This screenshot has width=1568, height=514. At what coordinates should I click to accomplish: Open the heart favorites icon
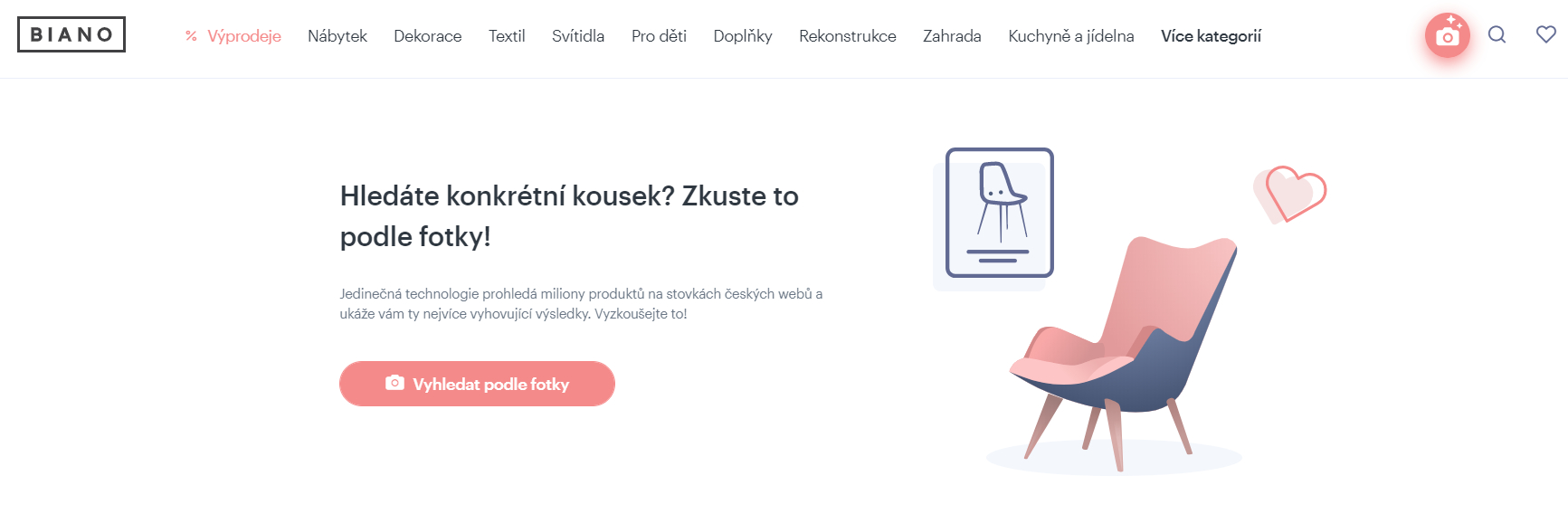pos(1546,34)
